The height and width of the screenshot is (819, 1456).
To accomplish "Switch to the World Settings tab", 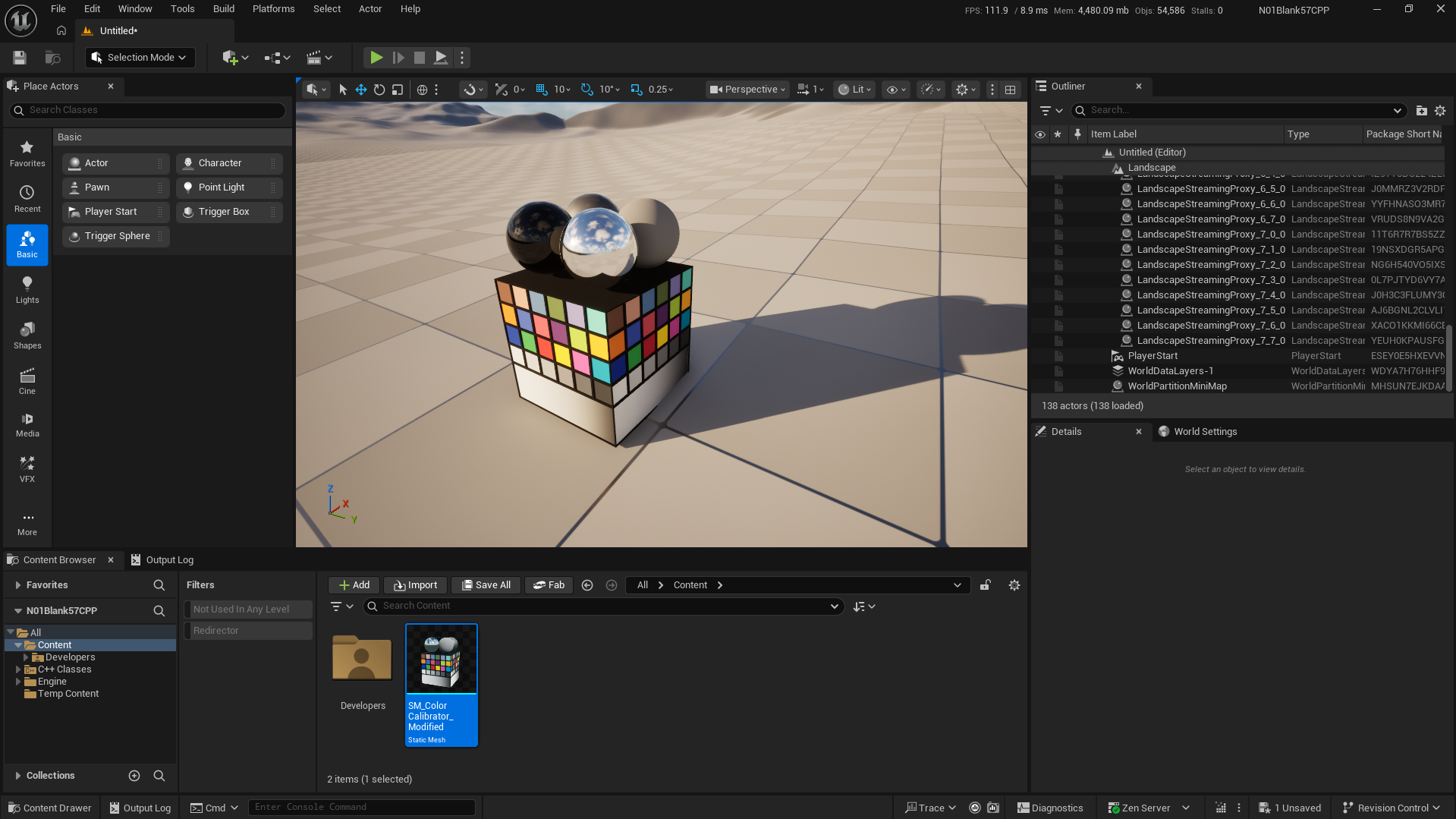I will [x=1199, y=432].
